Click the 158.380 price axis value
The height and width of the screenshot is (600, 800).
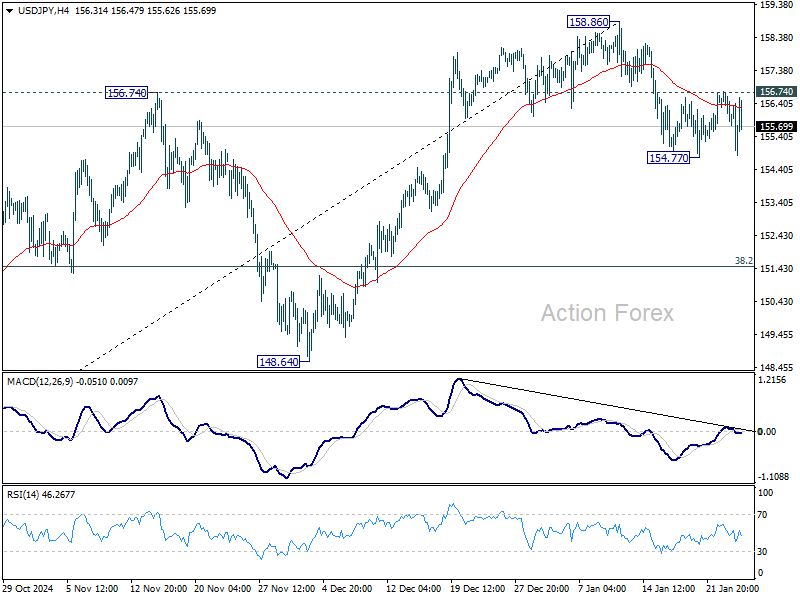coord(776,38)
